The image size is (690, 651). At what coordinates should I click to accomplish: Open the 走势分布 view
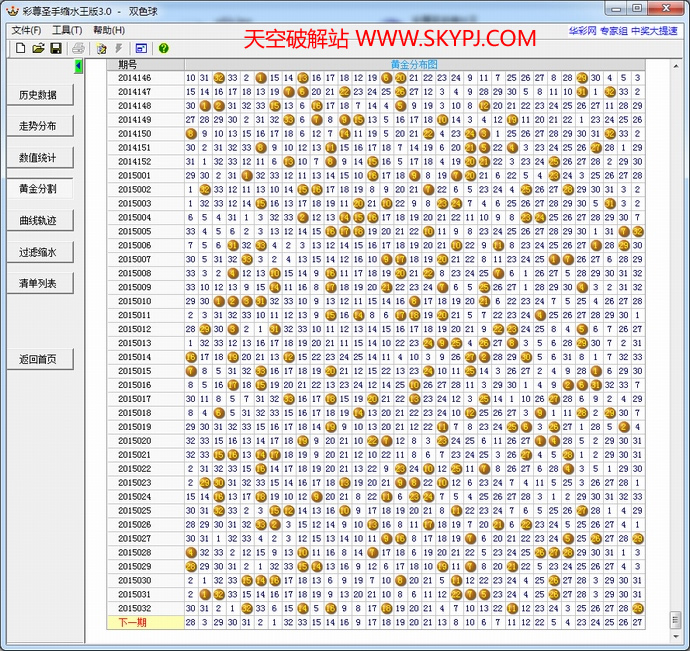[38, 127]
